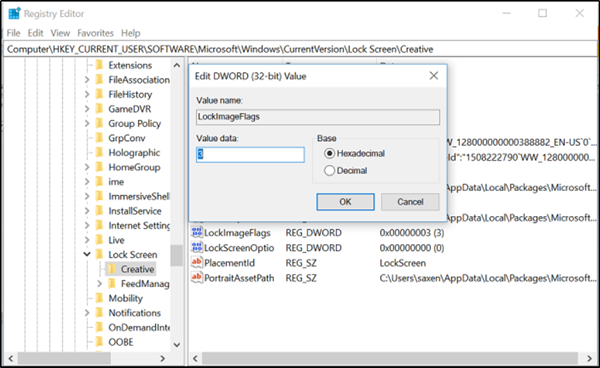Click the Creative folder icon
Screen dimensions: 600x368
pyautogui.click(x=112, y=269)
